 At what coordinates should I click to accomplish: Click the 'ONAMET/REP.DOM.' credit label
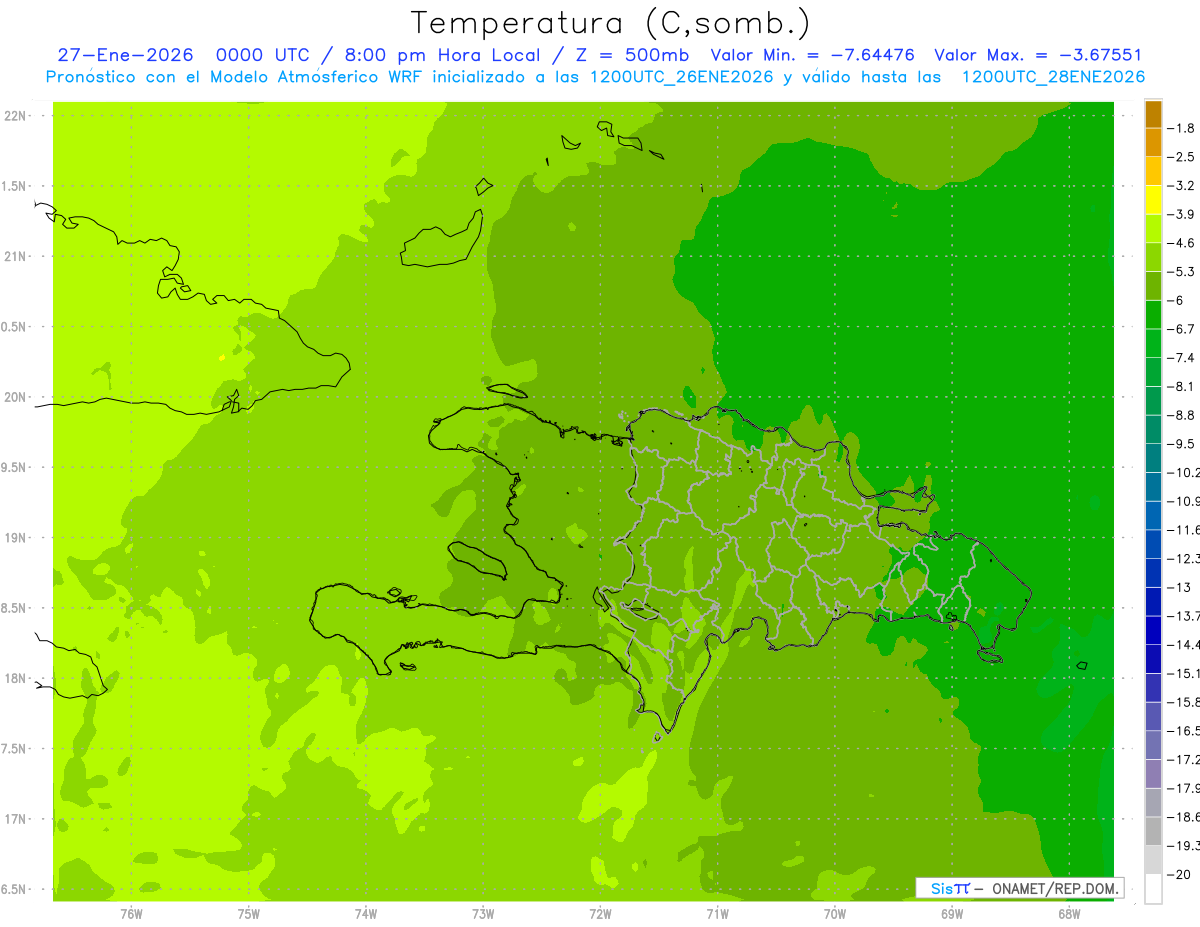click(x=1055, y=888)
